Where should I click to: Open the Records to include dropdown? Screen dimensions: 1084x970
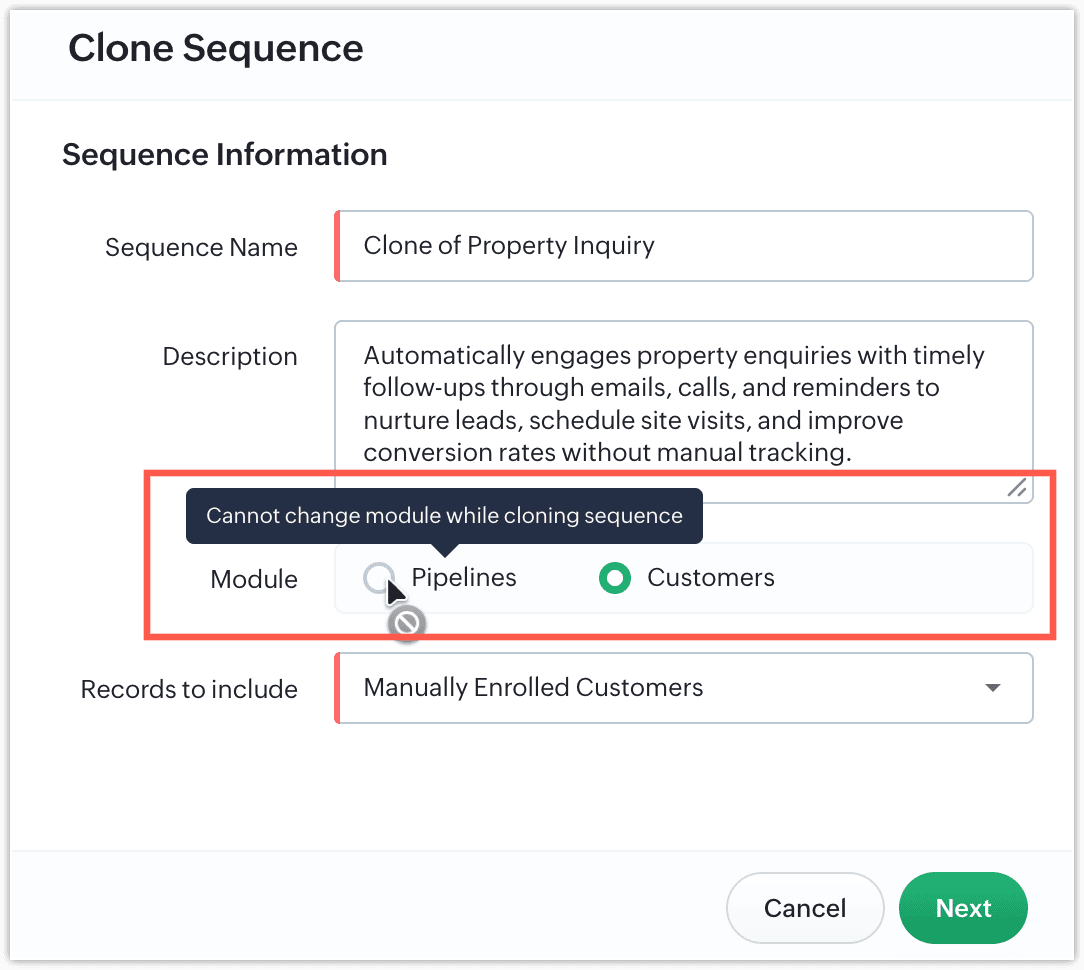pyautogui.click(x=684, y=688)
